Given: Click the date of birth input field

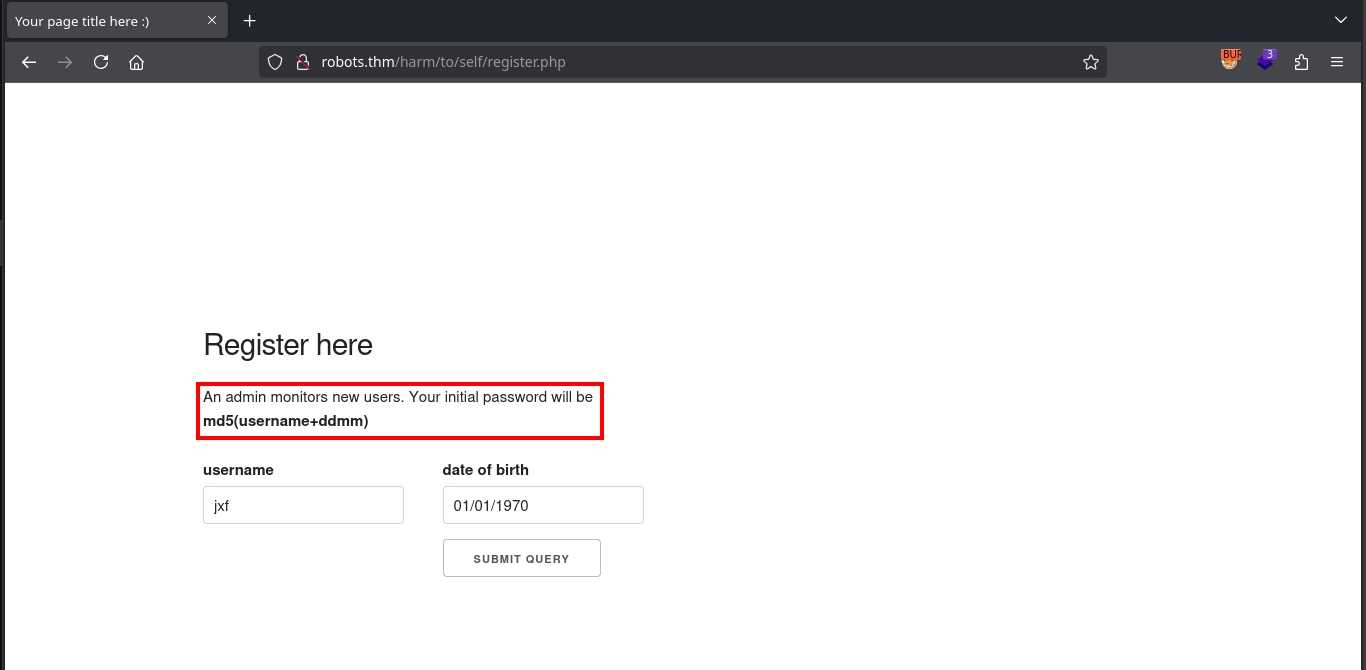Looking at the screenshot, I should tap(543, 505).
